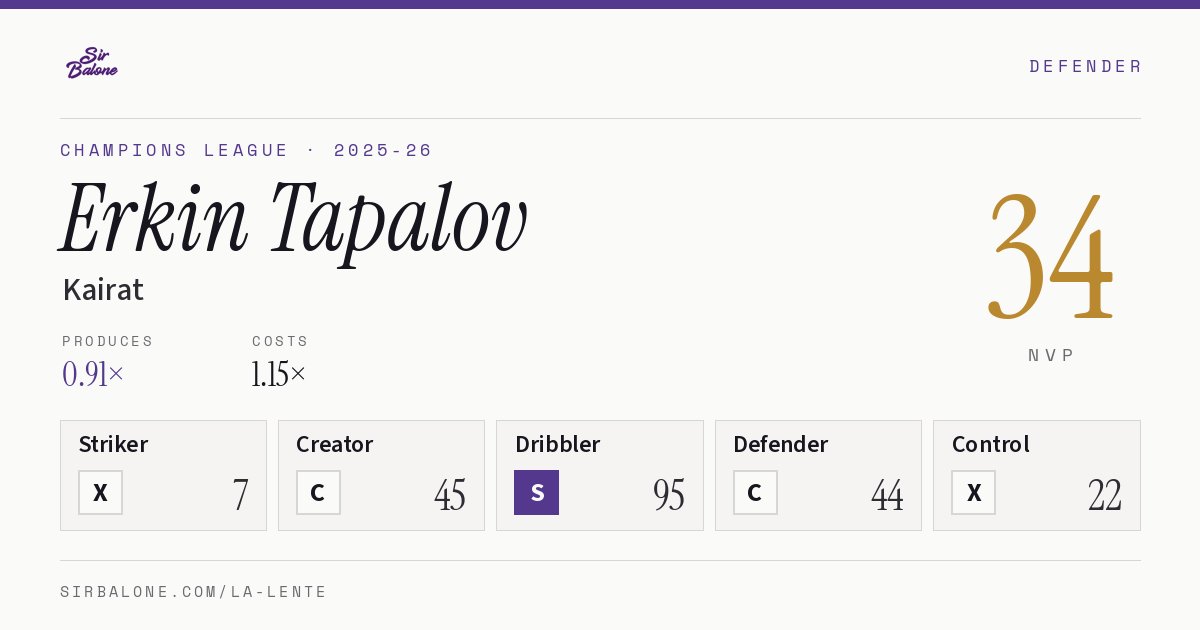This screenshot has height=630, width=1200.
Task: Select the C grade badge under Defender
Action: [755, 493]
